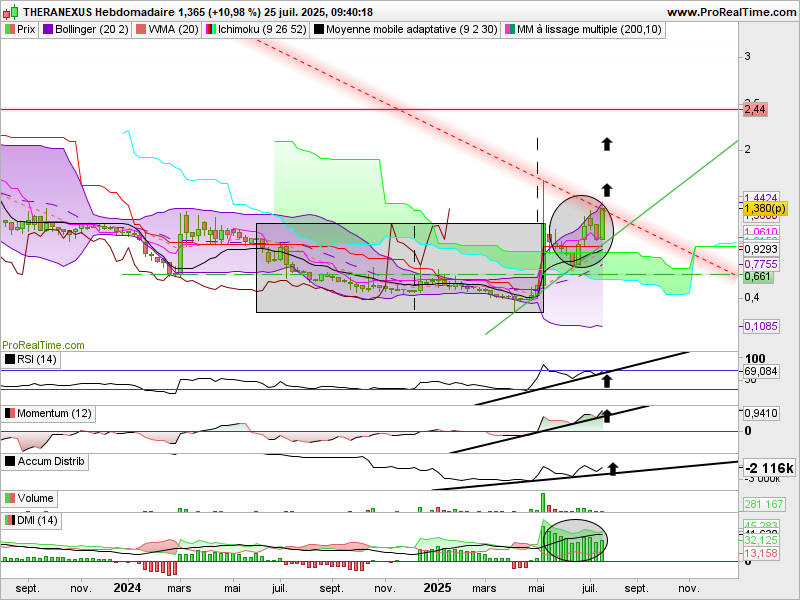Click the purple 0,7755 value tag
The width and height of the screenshot is (800, 600).
point(761,264)
